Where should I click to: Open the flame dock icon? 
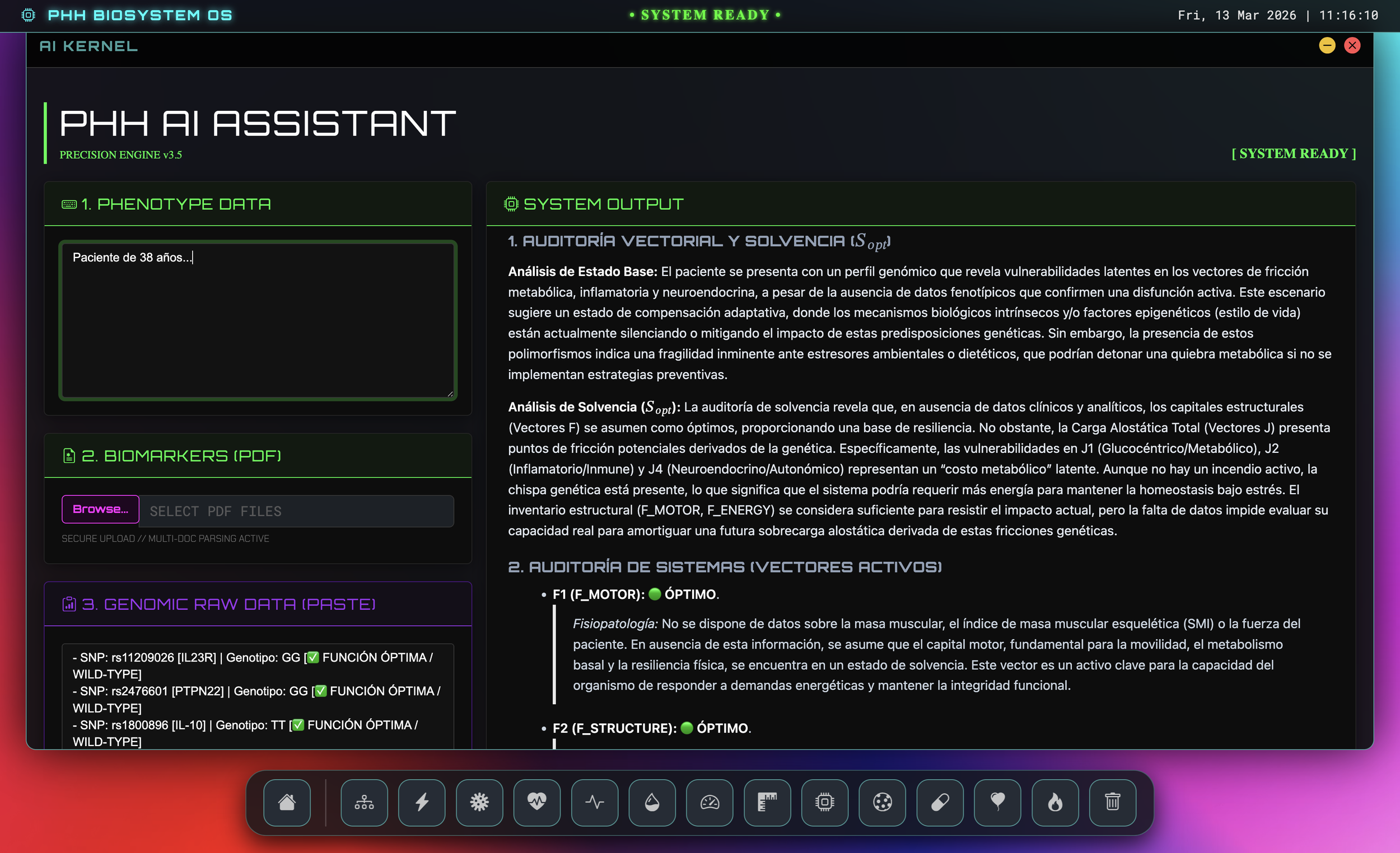click(1055, 802)
